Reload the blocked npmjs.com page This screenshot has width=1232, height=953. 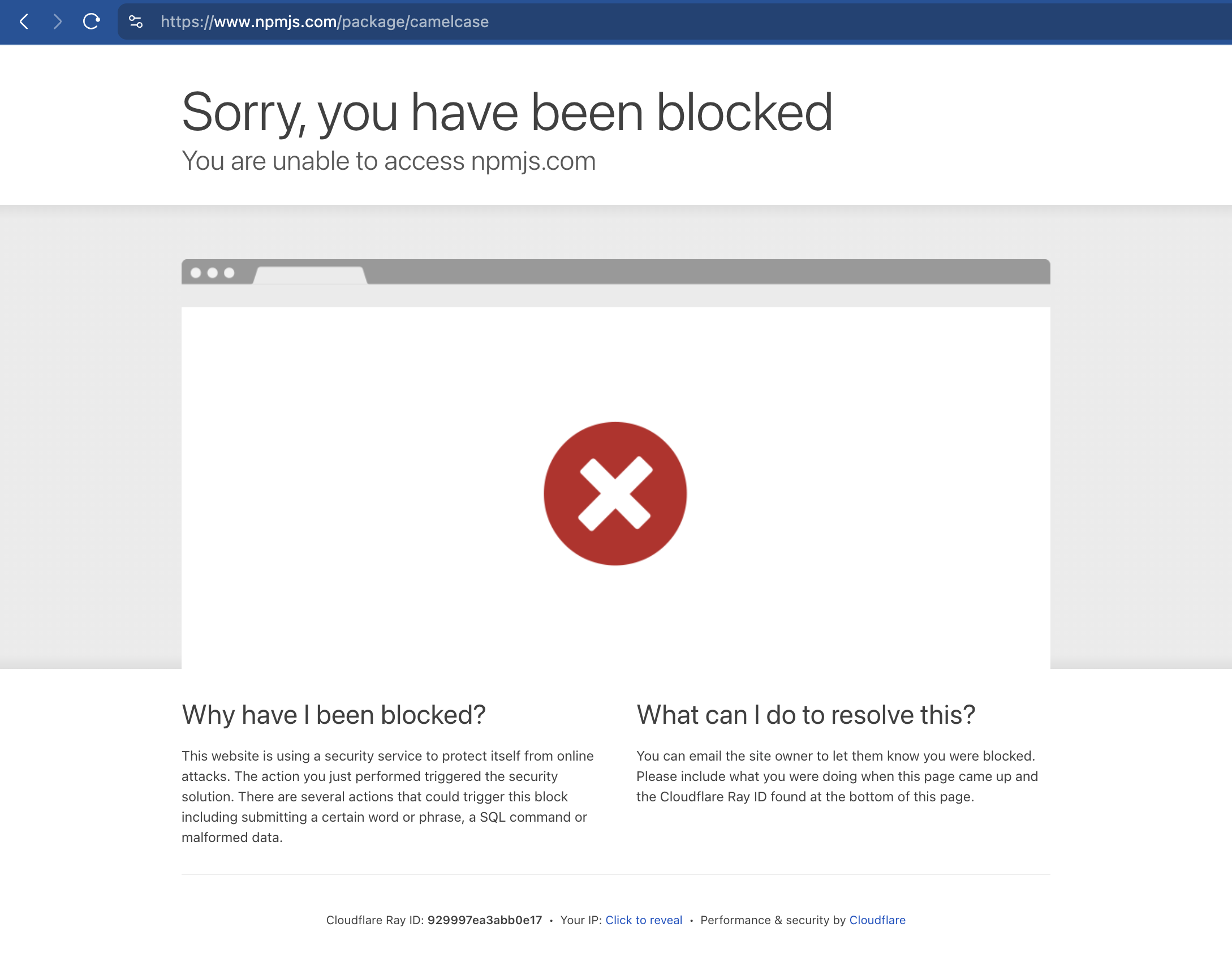[91, 22]
